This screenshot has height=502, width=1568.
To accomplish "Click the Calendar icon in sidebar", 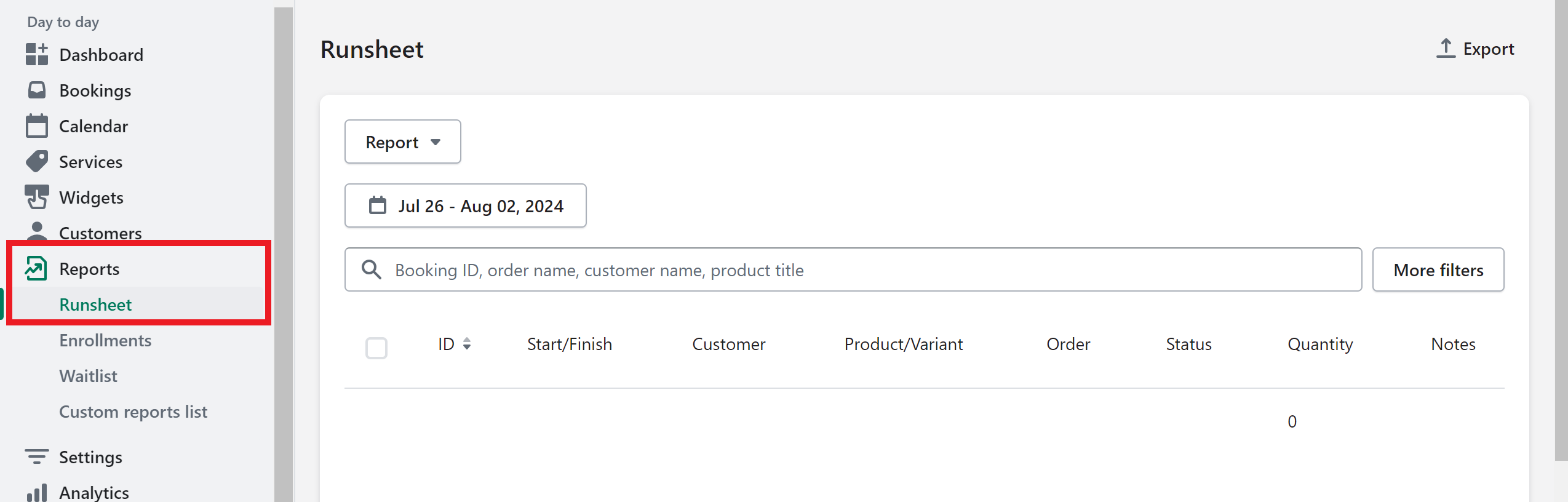I will pos(37,125).
